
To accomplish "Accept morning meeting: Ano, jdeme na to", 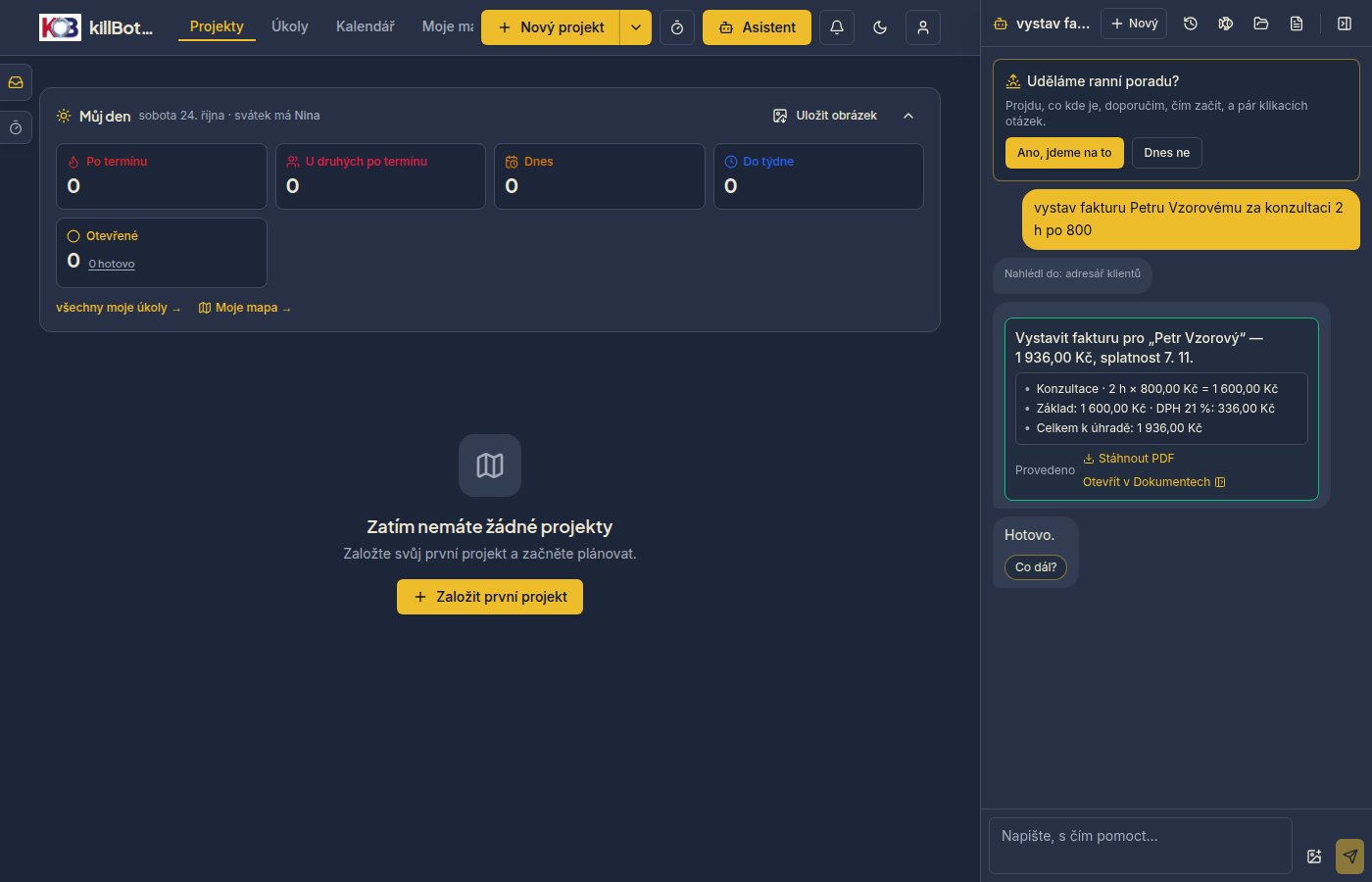I will pos(1064,153).
